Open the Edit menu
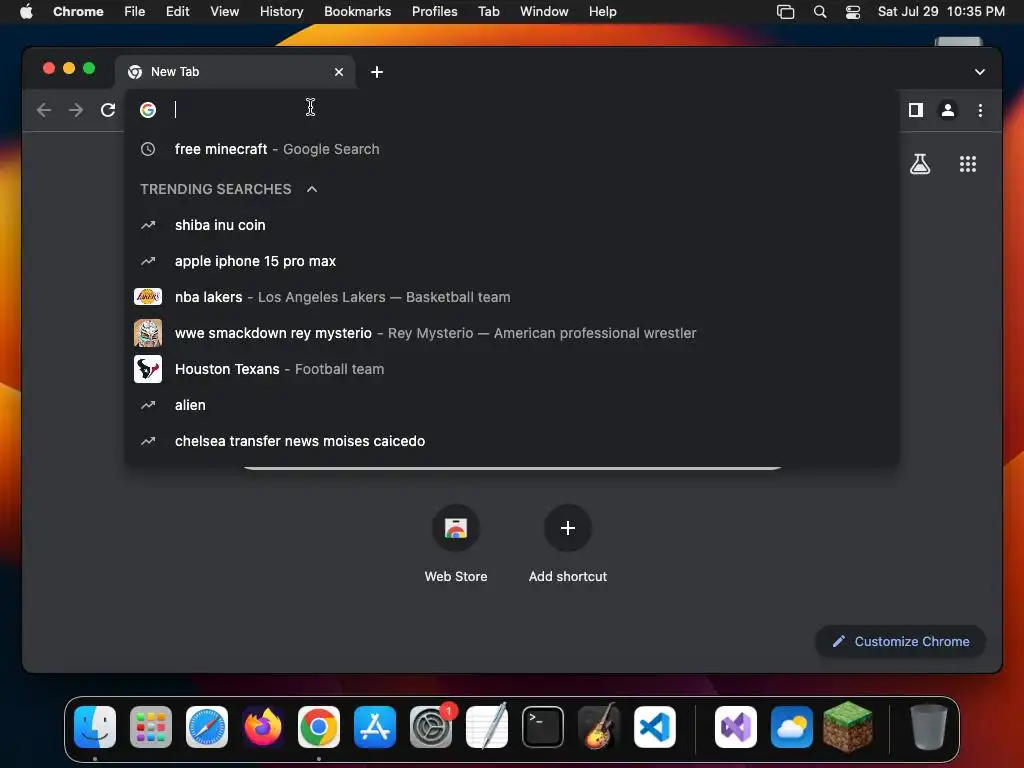Viewport: 1024px width, 768px height. click(178, 12)
